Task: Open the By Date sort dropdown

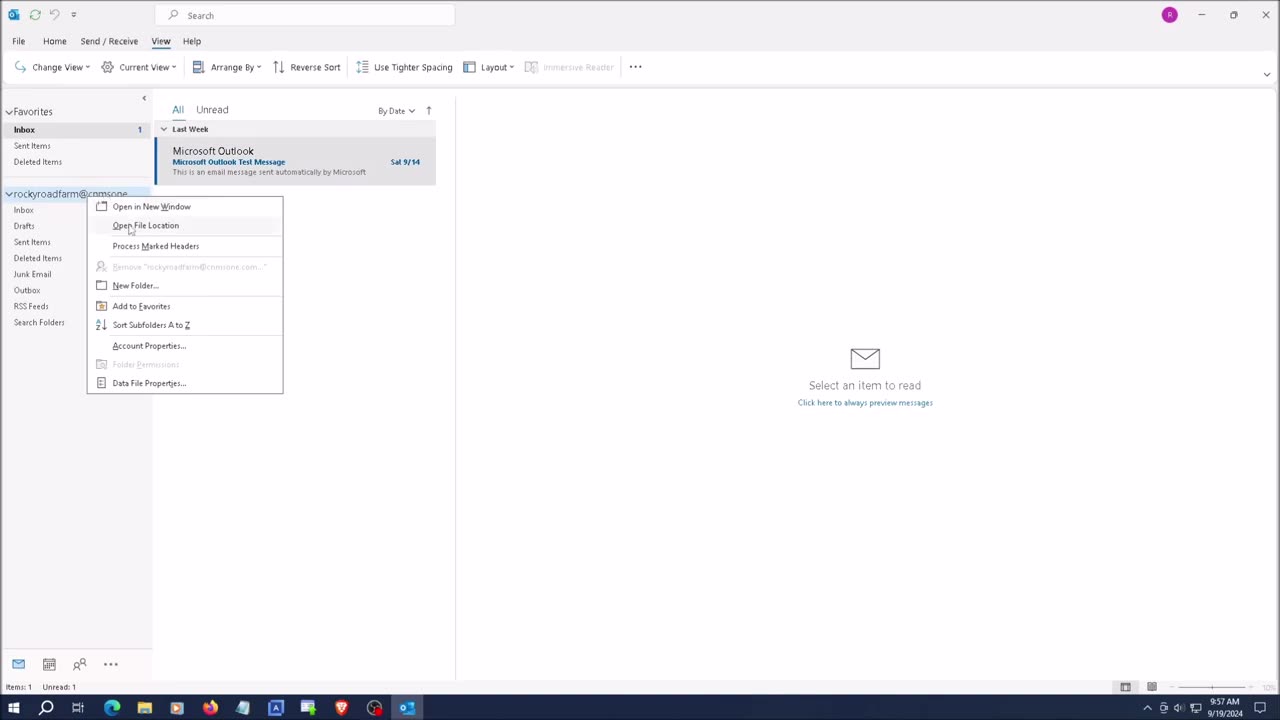Action: click(x=396, y=111)
